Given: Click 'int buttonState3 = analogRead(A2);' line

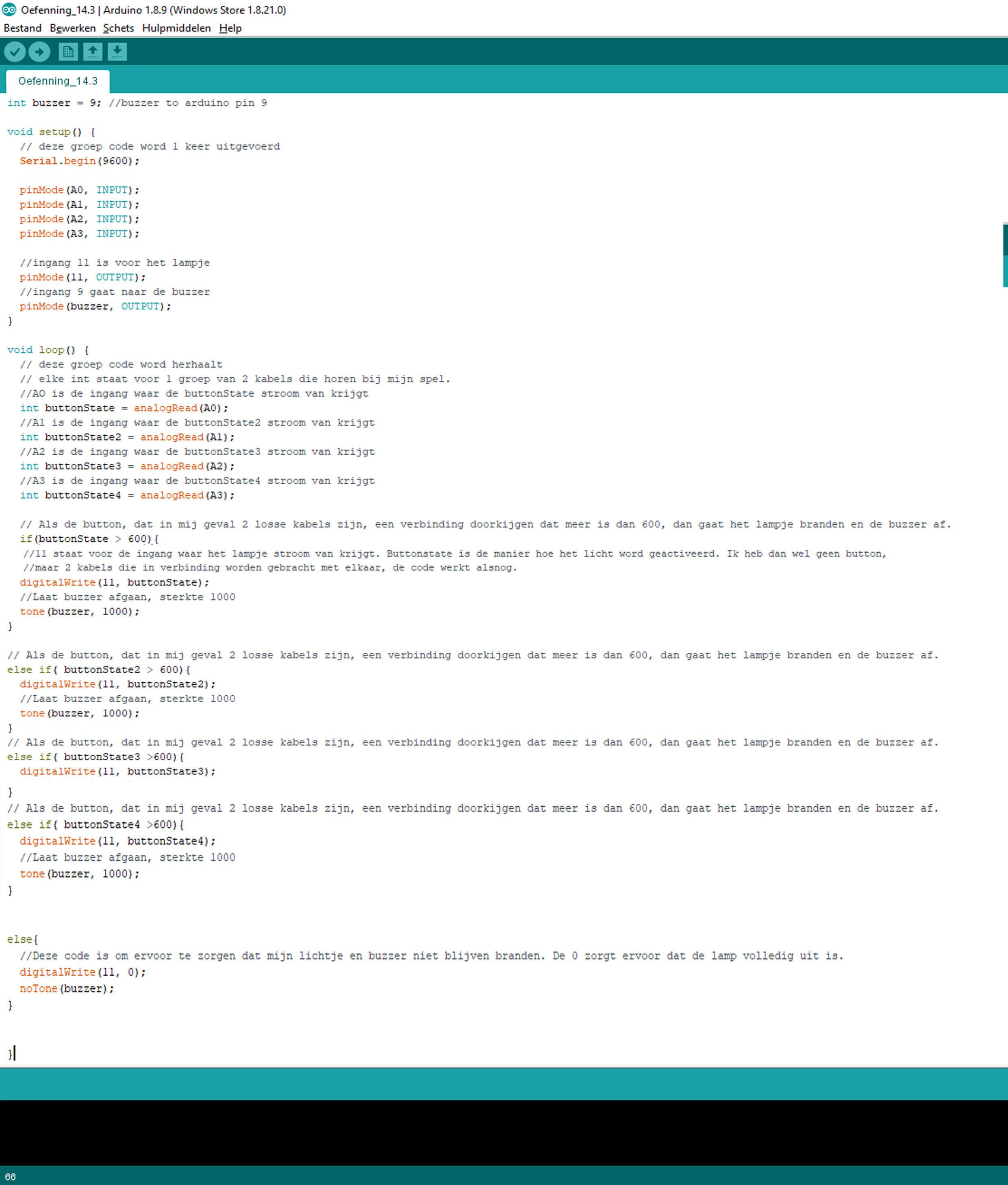Looking at the screenshot, I should point(128,466).
